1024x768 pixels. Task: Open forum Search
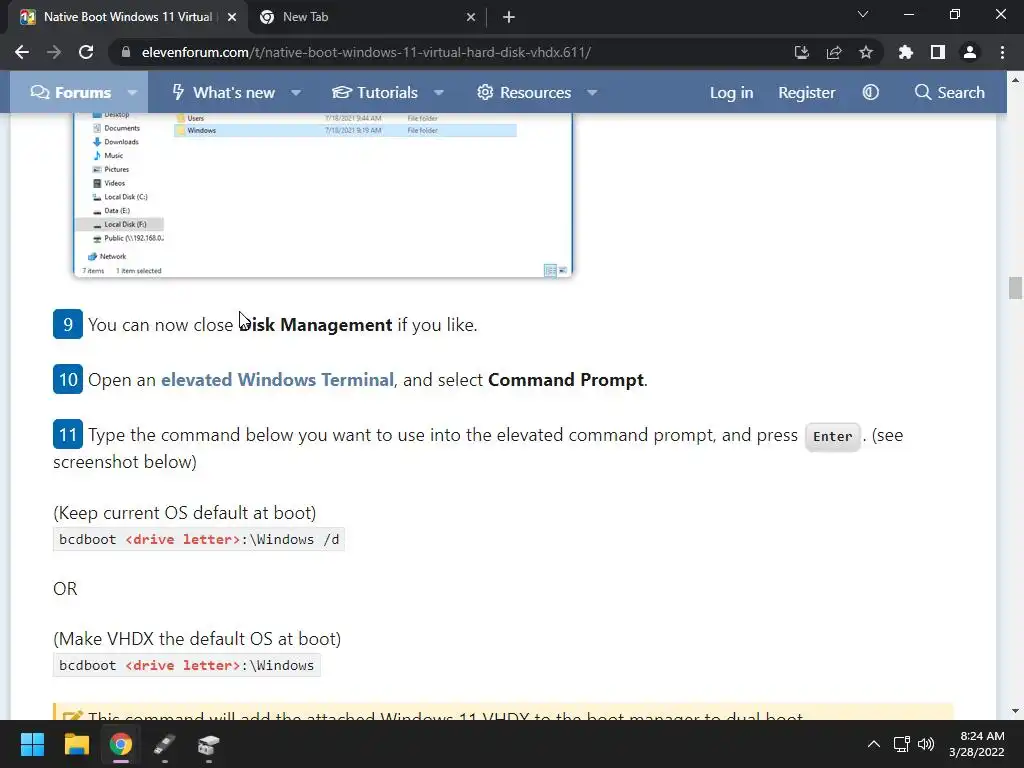950,92
